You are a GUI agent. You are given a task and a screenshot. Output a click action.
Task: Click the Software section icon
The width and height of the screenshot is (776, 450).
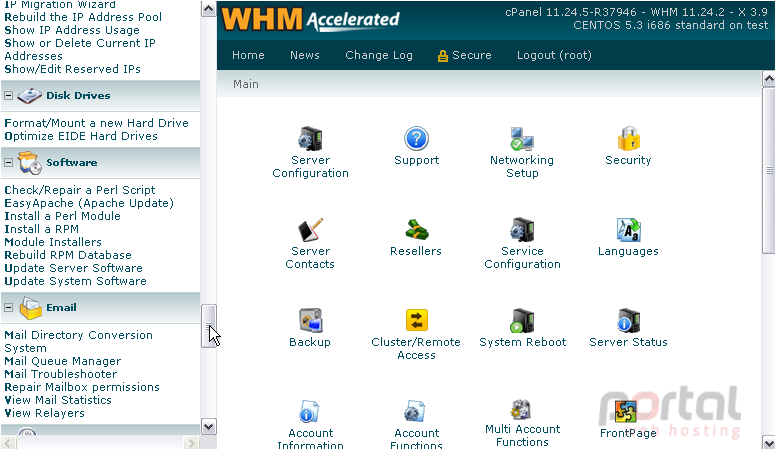[x=30, y=163]
